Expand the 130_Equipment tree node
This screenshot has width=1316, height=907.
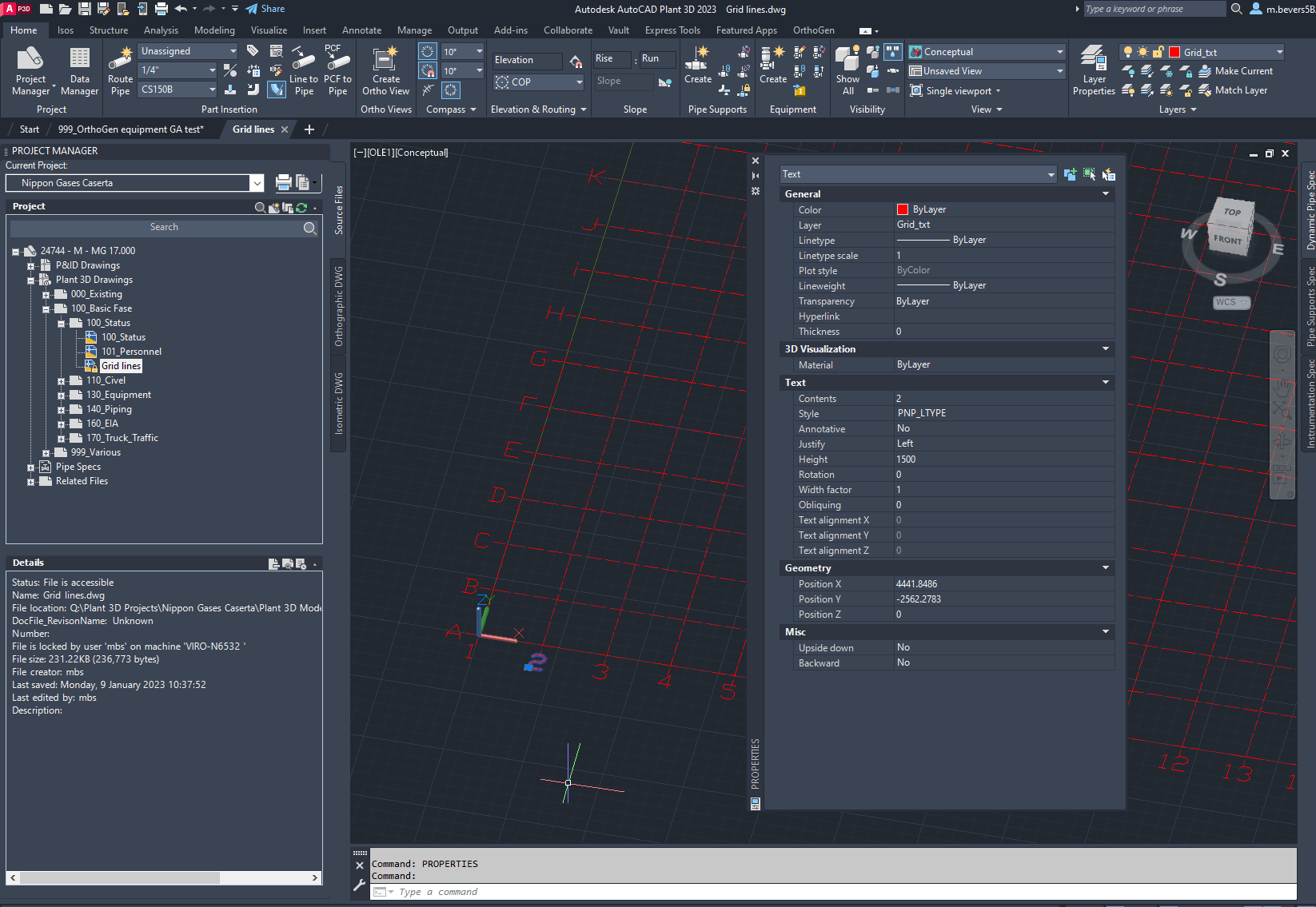[62, 394]
